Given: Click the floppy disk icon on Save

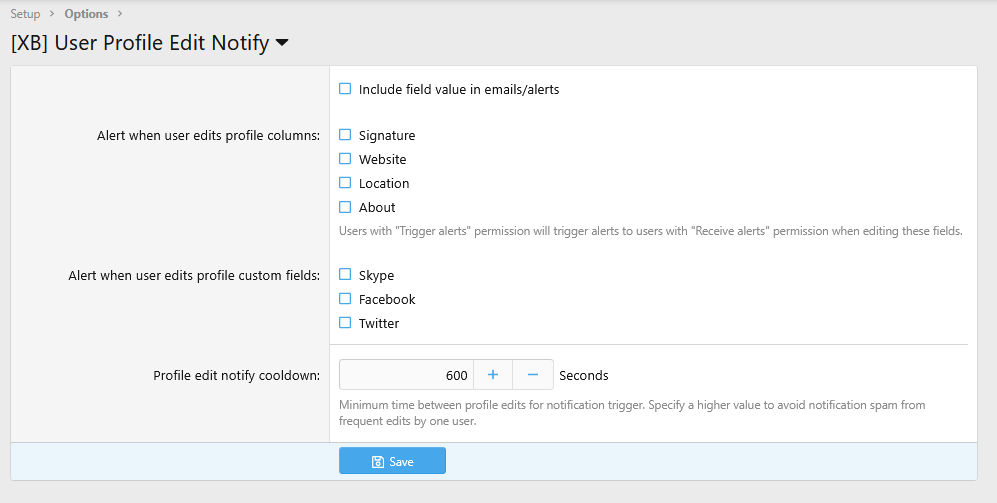Looking at the screenshot, I should pos(378,462).
